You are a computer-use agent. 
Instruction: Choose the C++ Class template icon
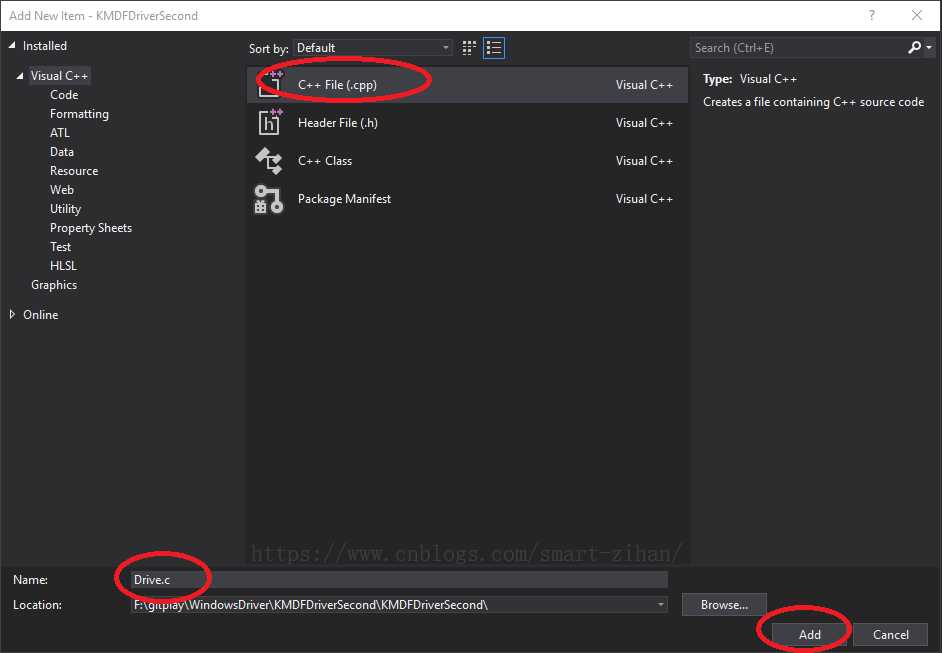269,160
